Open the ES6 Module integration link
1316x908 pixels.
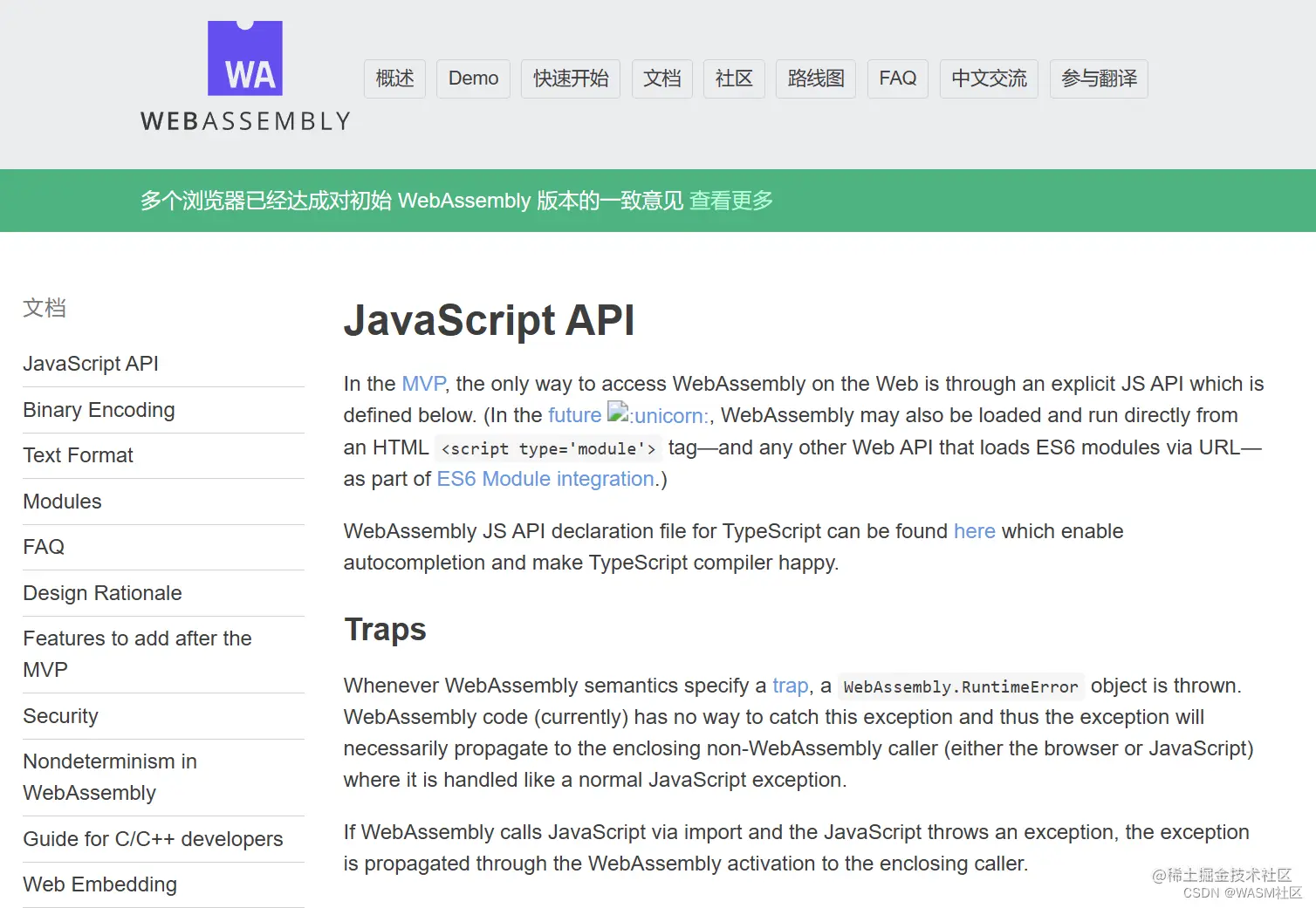click(x=545, y=479)
